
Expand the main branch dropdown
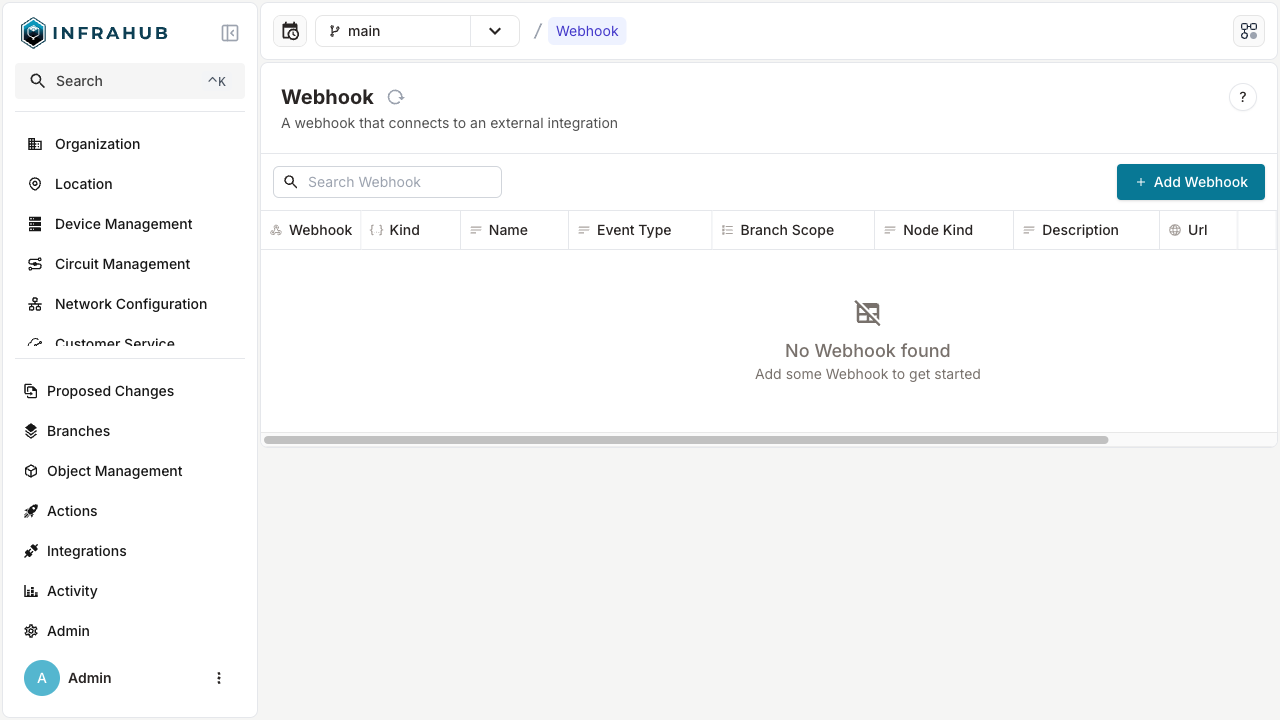(495, 30)
